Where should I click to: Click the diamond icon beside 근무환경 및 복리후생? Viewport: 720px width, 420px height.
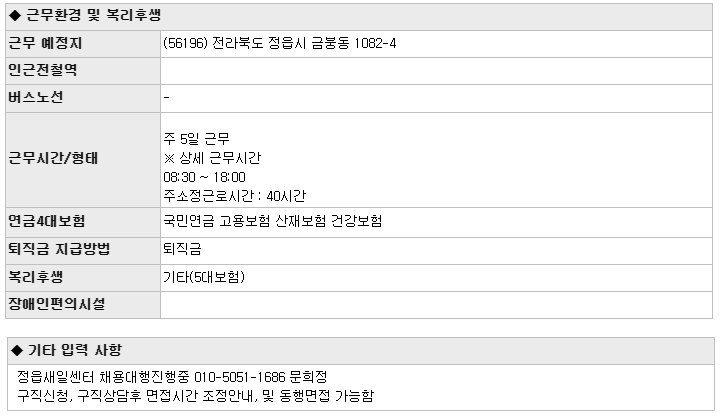point(15,16)
